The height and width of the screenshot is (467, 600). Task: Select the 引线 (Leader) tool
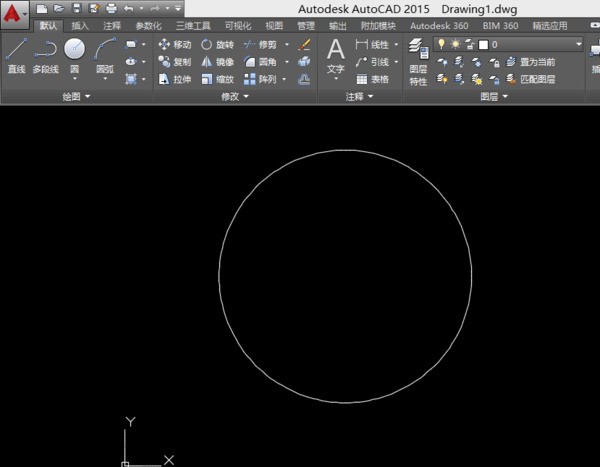pos(372,62)
